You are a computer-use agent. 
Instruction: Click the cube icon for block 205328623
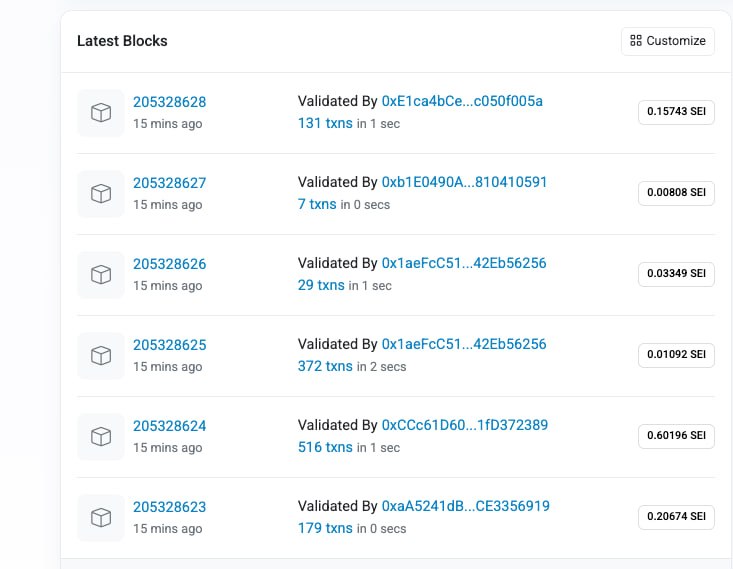(101, 518)
